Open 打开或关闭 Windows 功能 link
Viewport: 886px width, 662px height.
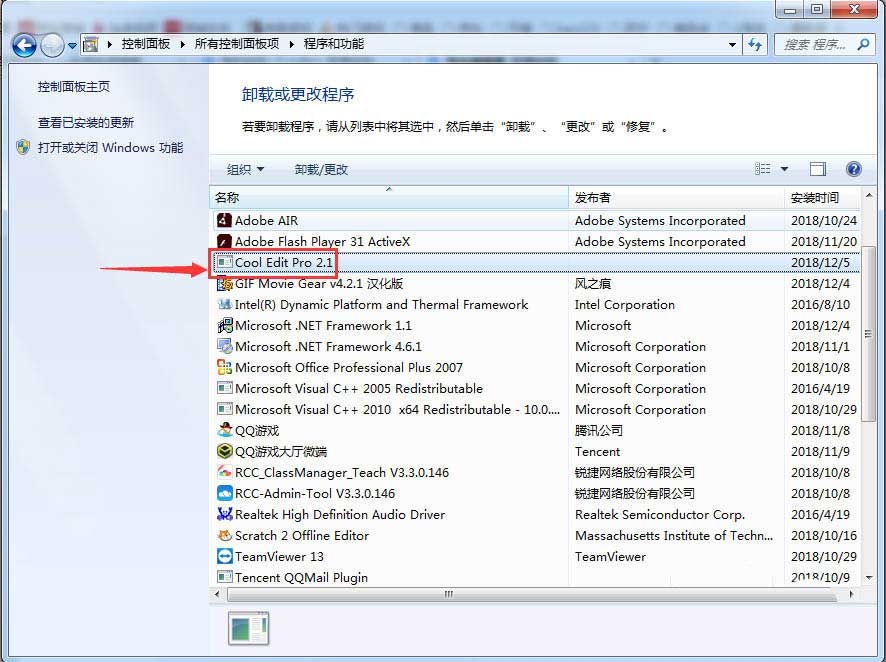coord(110,148)
